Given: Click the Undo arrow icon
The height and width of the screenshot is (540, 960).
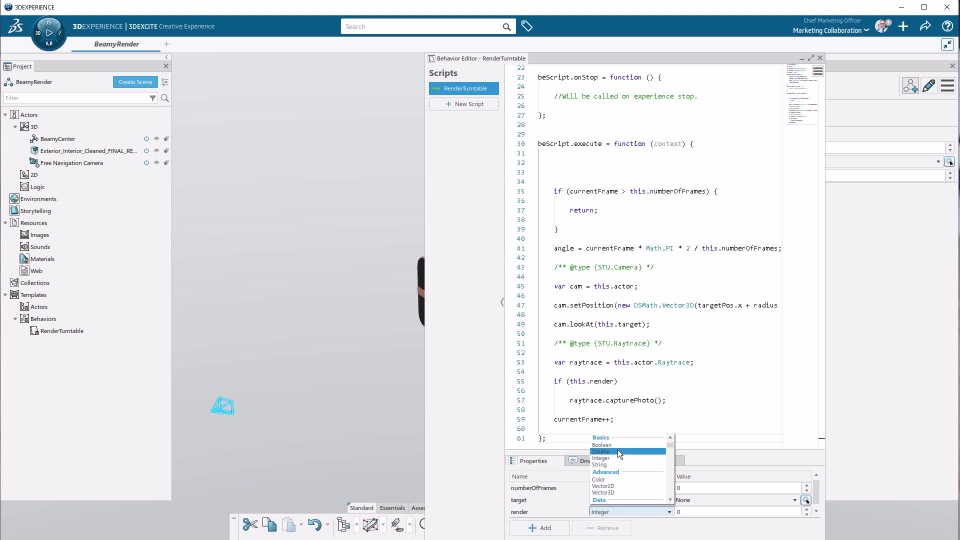Looking at the screenshot, I should tap(314, 524).
